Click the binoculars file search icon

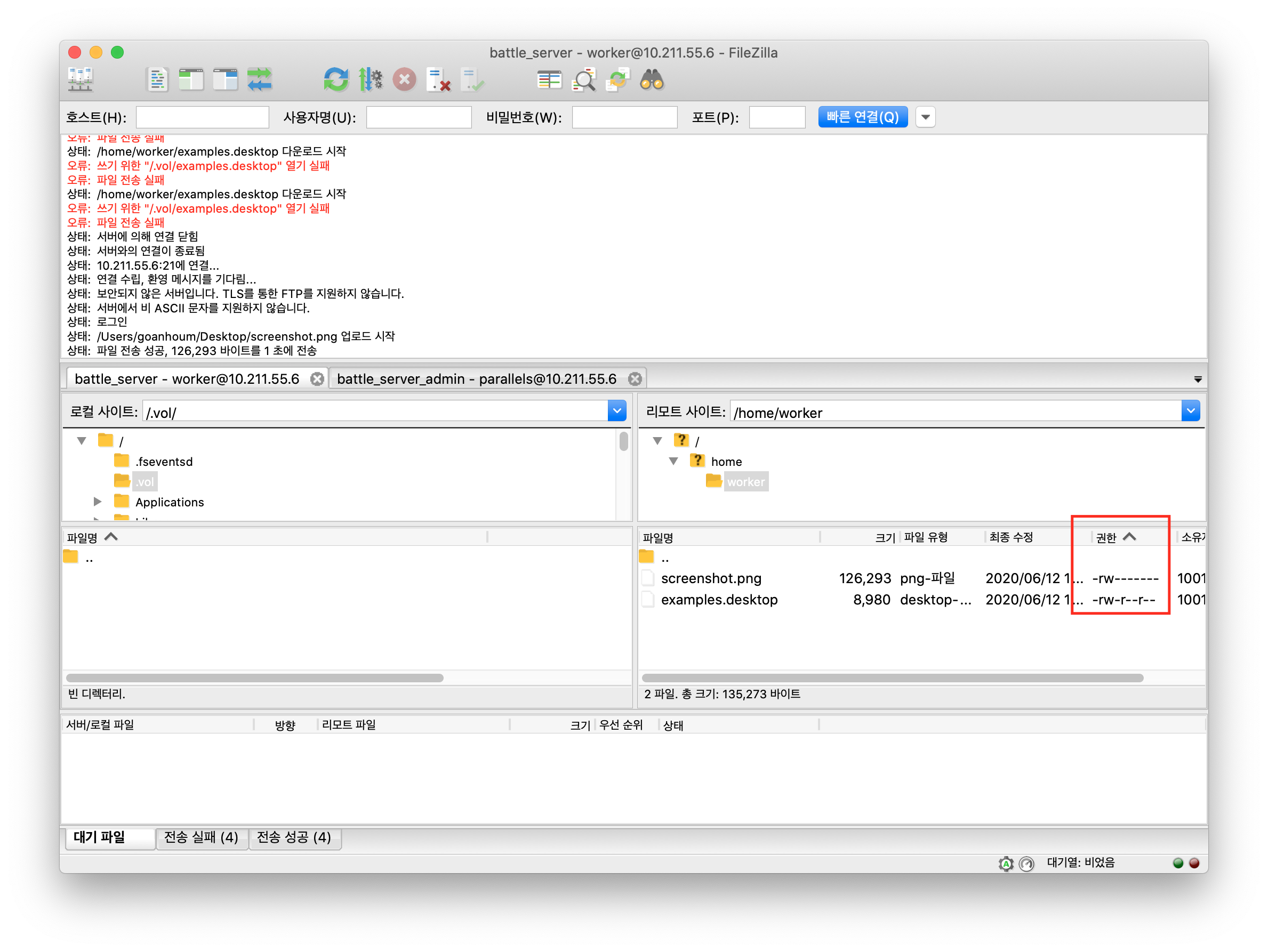pos(652,79)
